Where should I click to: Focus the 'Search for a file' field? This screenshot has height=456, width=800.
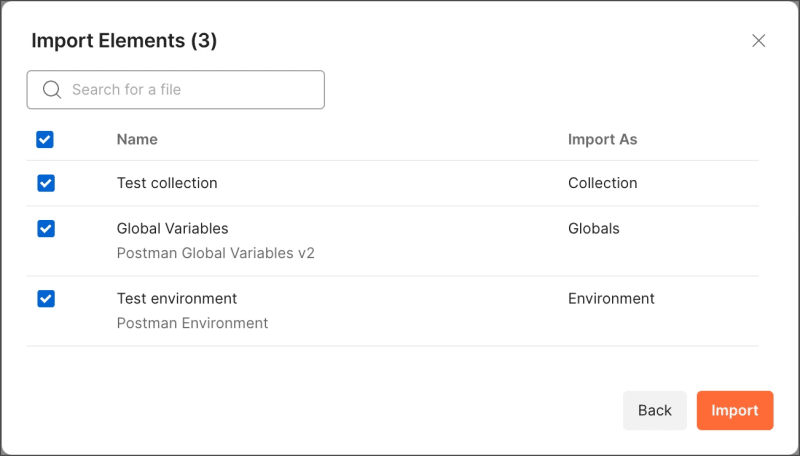pyautogui.click(x=190, y=90)
